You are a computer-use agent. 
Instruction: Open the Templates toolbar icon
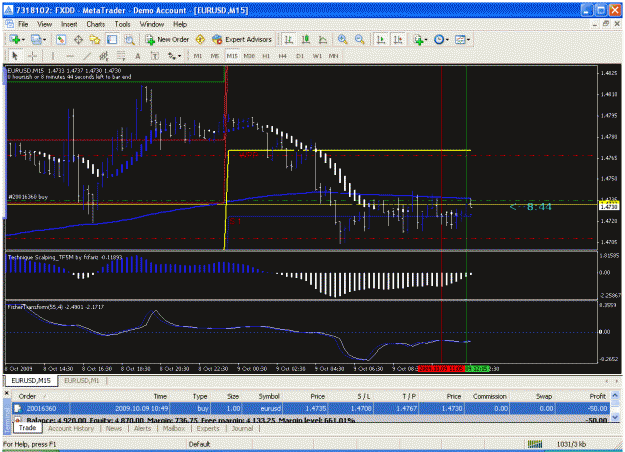(x=460, y=39)
